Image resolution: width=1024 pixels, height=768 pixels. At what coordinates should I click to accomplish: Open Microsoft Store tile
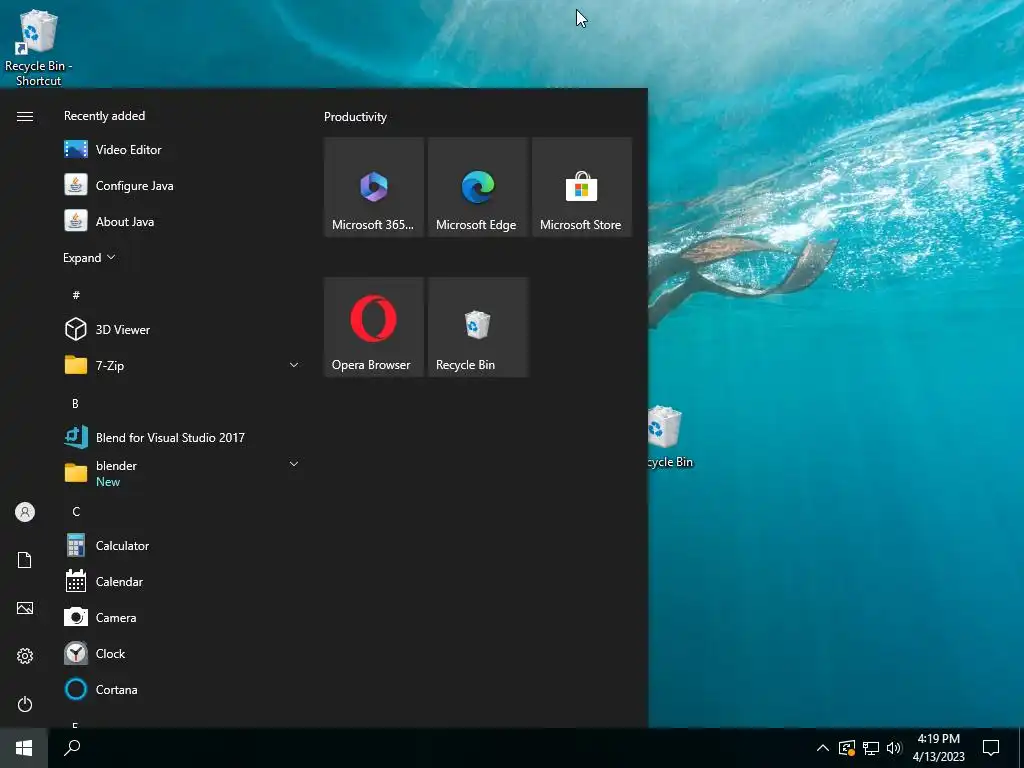pyautogui.click(x=581, y=187)
